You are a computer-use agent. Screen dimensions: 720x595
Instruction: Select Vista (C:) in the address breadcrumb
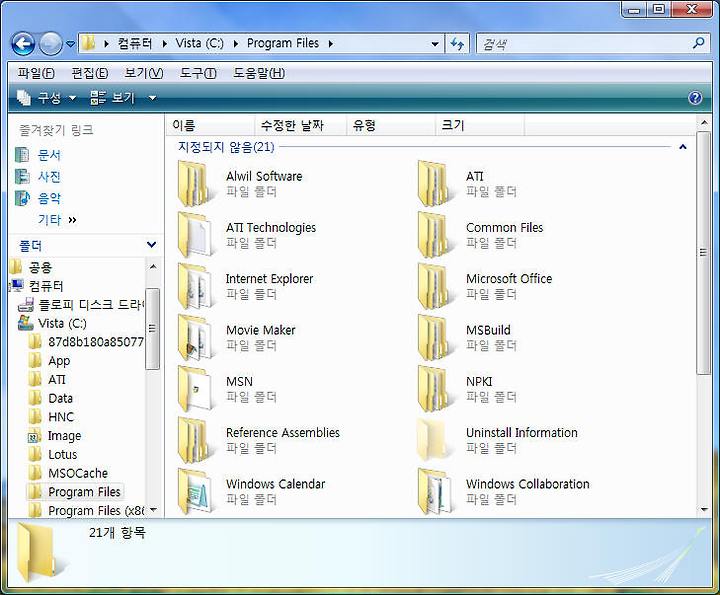(199, 44)
